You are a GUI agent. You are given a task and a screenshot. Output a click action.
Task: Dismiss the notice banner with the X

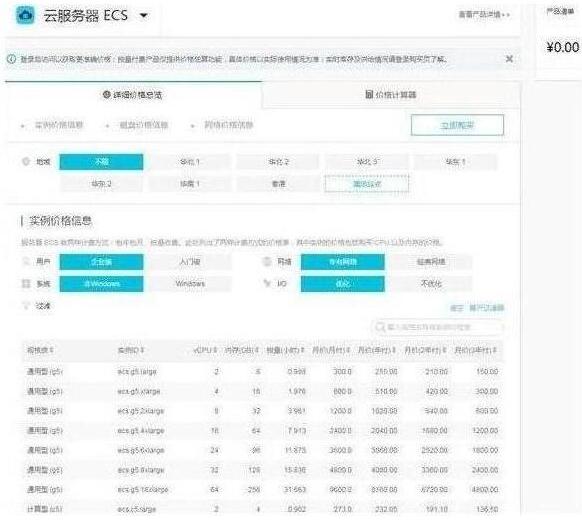[x=510, y=59]
